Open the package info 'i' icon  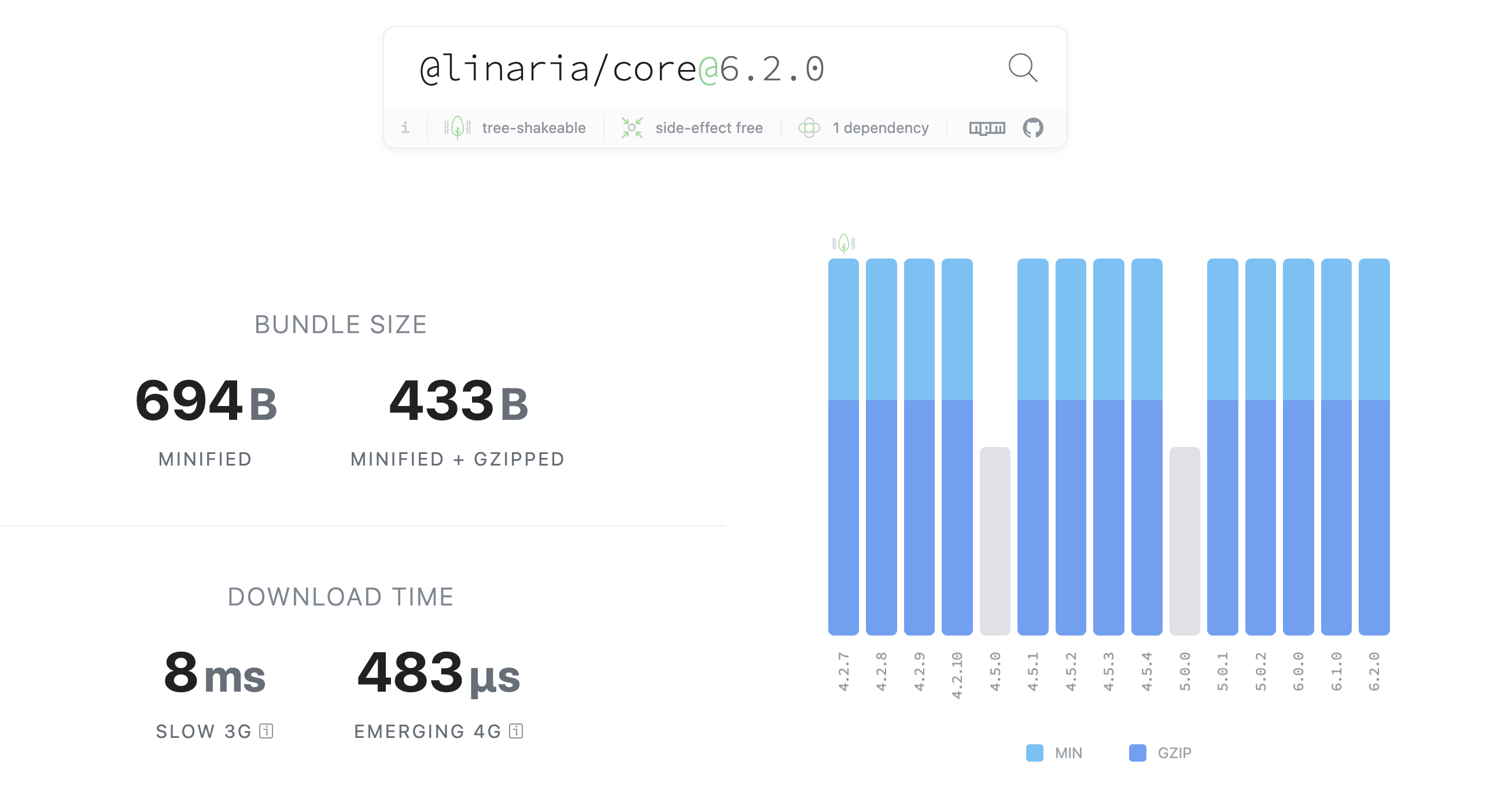click(405, 127)
